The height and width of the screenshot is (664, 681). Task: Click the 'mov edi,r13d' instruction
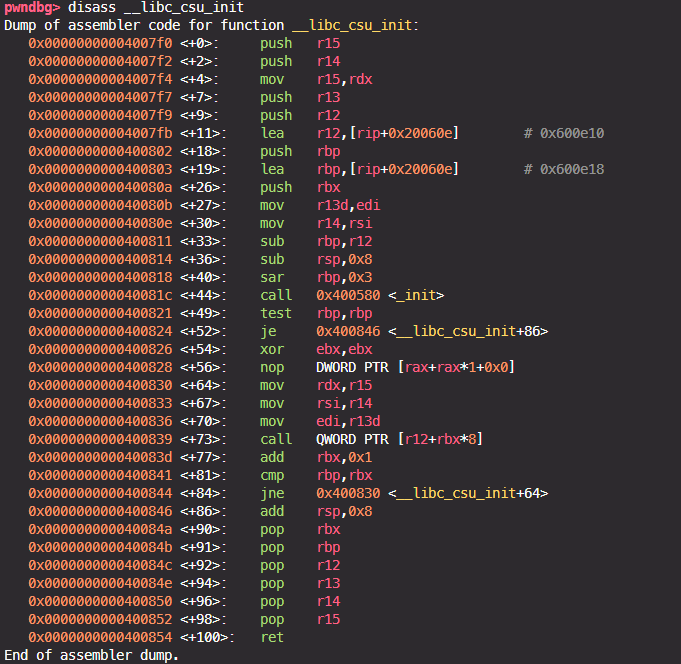pyautogui.click(x=320, y=421)
